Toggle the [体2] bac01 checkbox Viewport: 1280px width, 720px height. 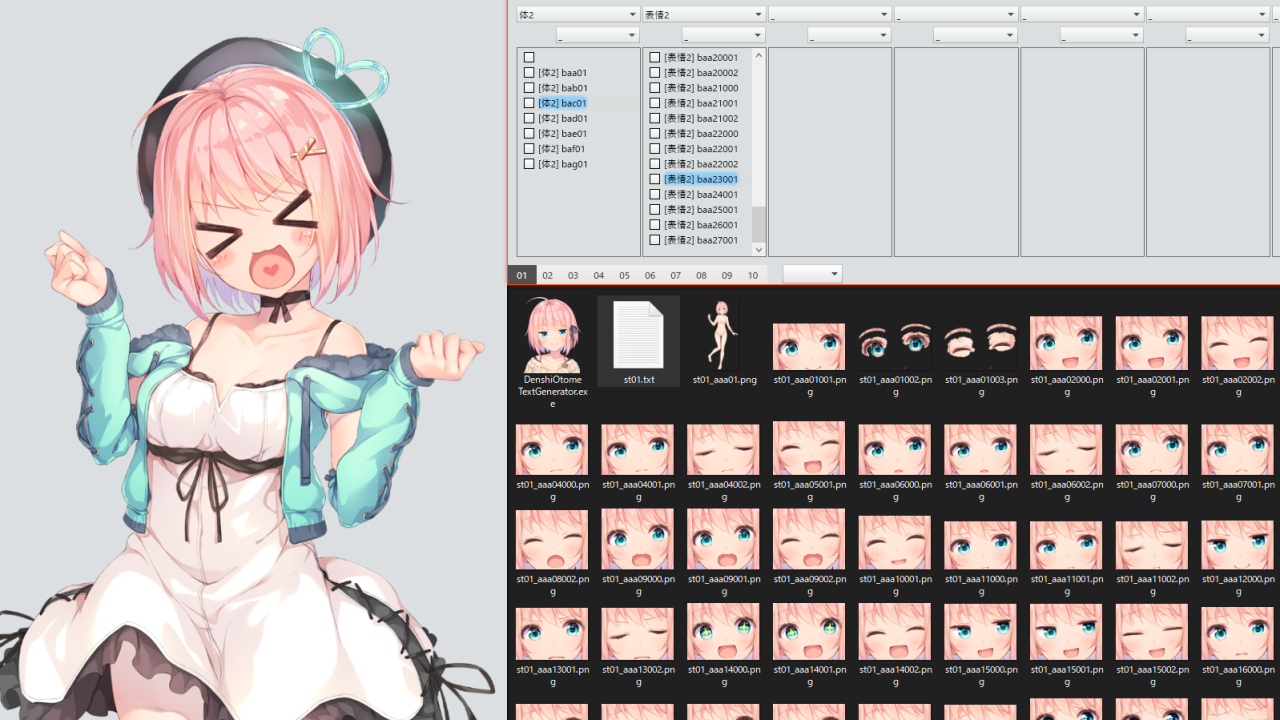click(529, 103)
